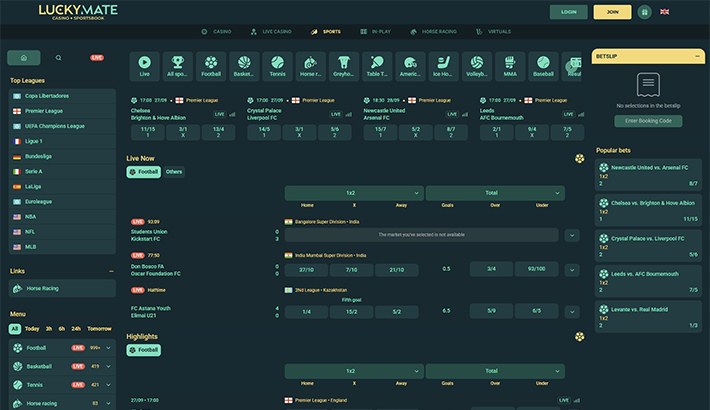
Task: Open the Tennis sport category
Action: point(277,66)
